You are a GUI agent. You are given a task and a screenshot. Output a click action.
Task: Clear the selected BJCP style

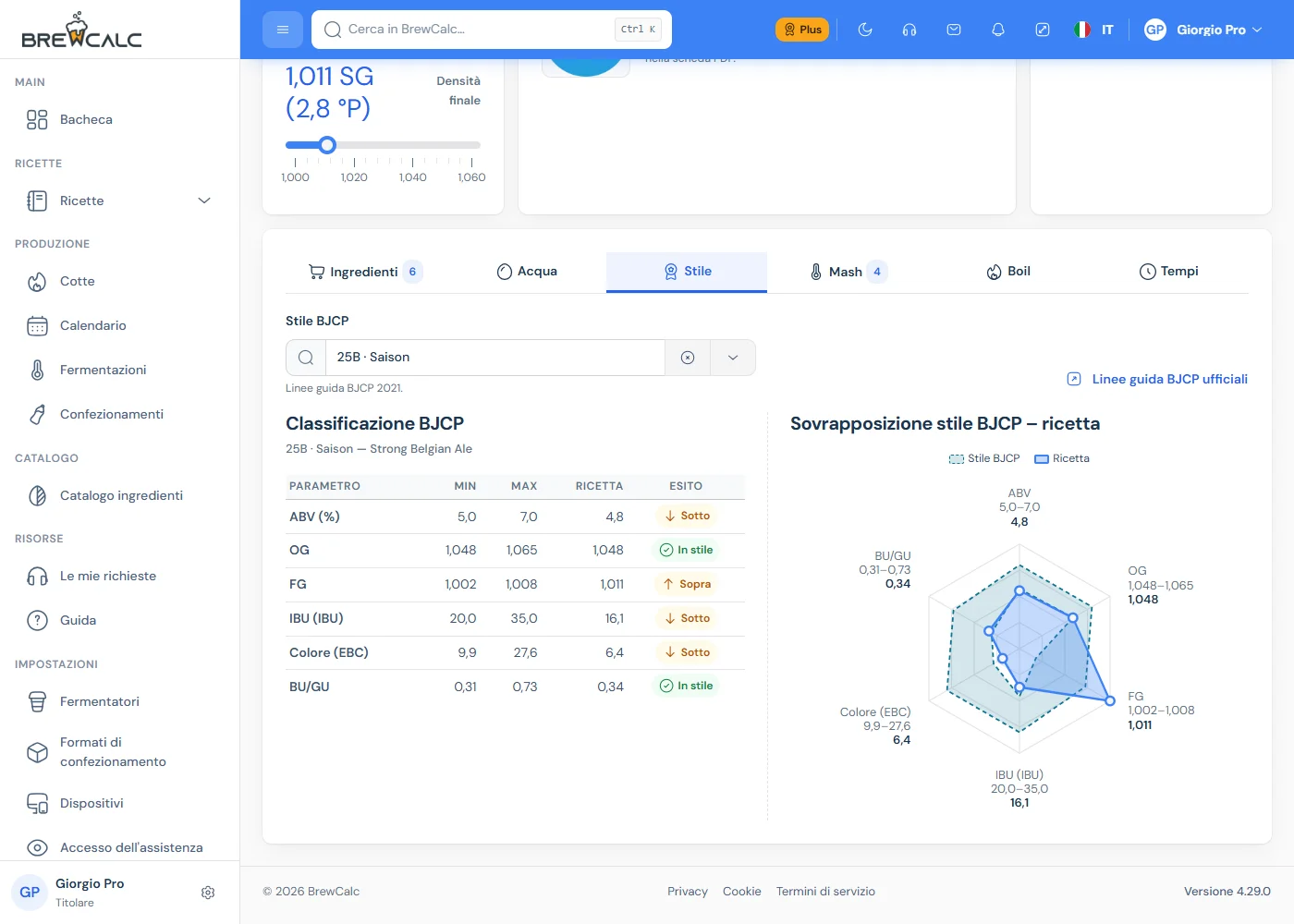click(688, 358)
